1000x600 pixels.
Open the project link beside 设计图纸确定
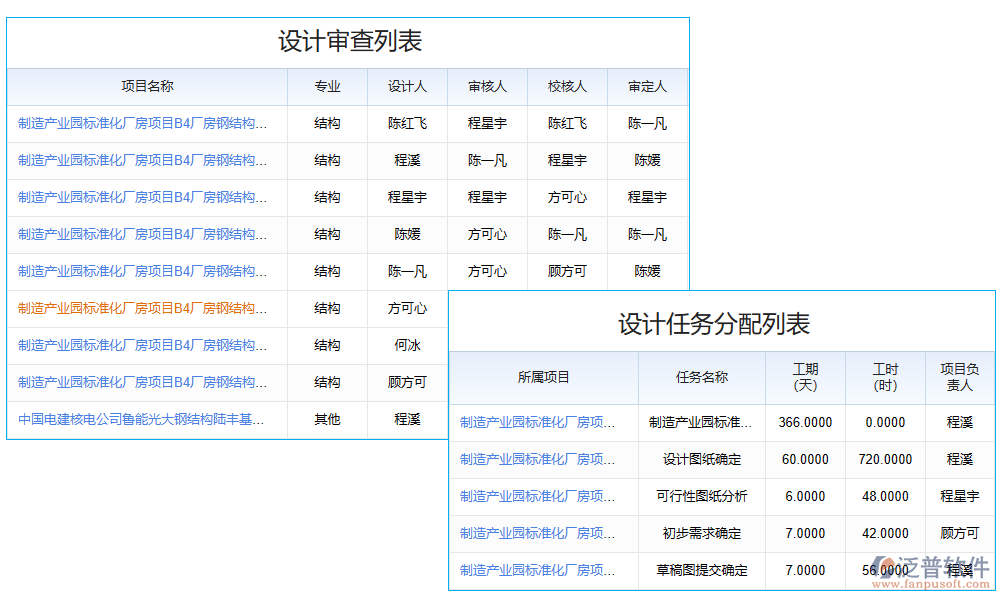[x=541, y=459]
